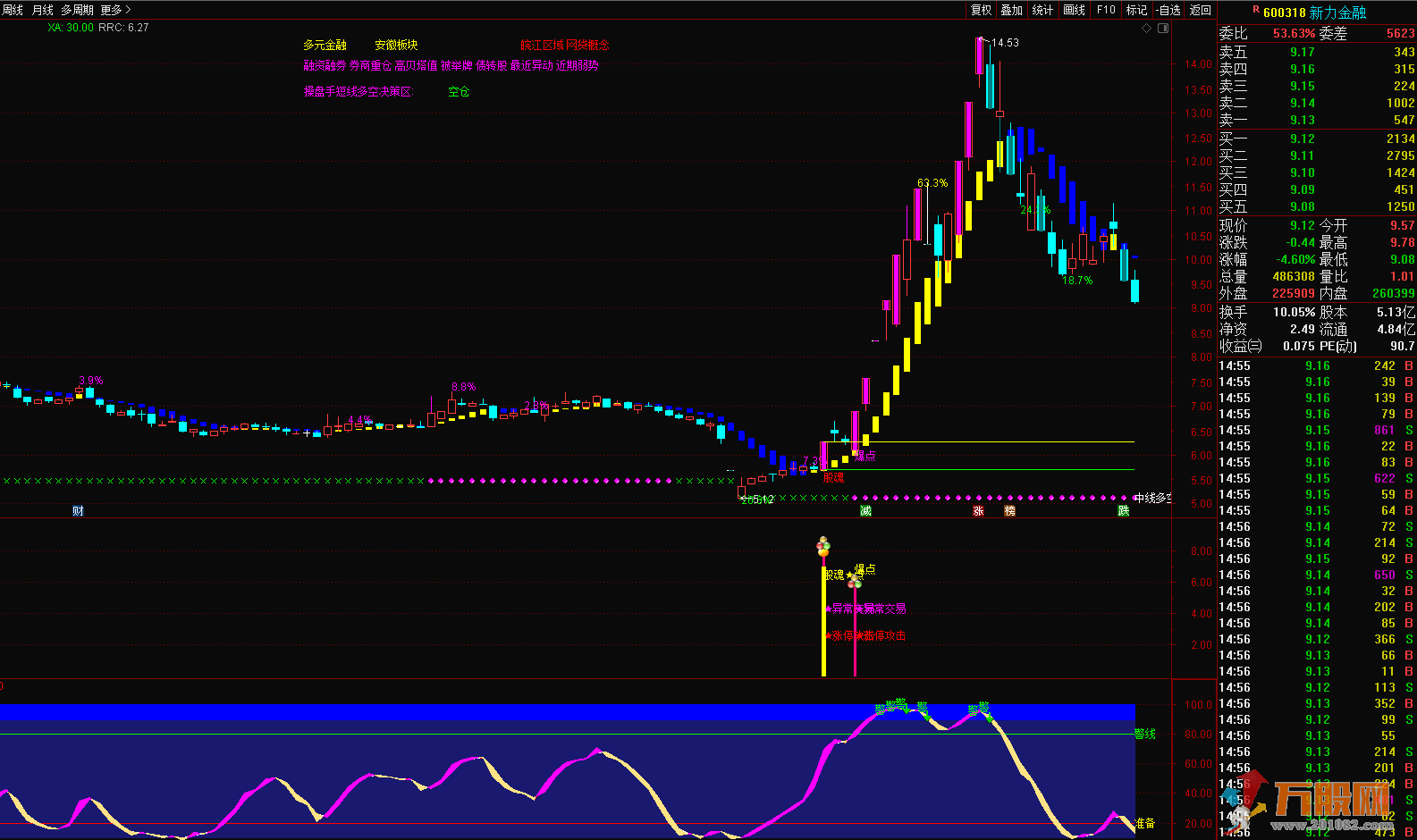Open the 统计 statistics menu
Screen dimensions: 1417x840
(x=1042, y=10)
